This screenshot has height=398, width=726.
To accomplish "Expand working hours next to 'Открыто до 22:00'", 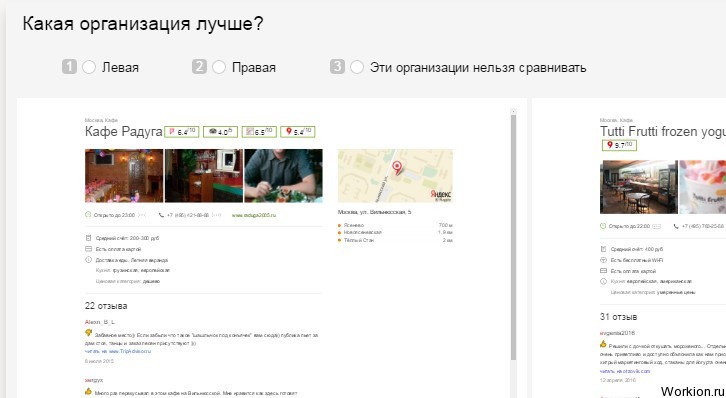I will point(657,226).
